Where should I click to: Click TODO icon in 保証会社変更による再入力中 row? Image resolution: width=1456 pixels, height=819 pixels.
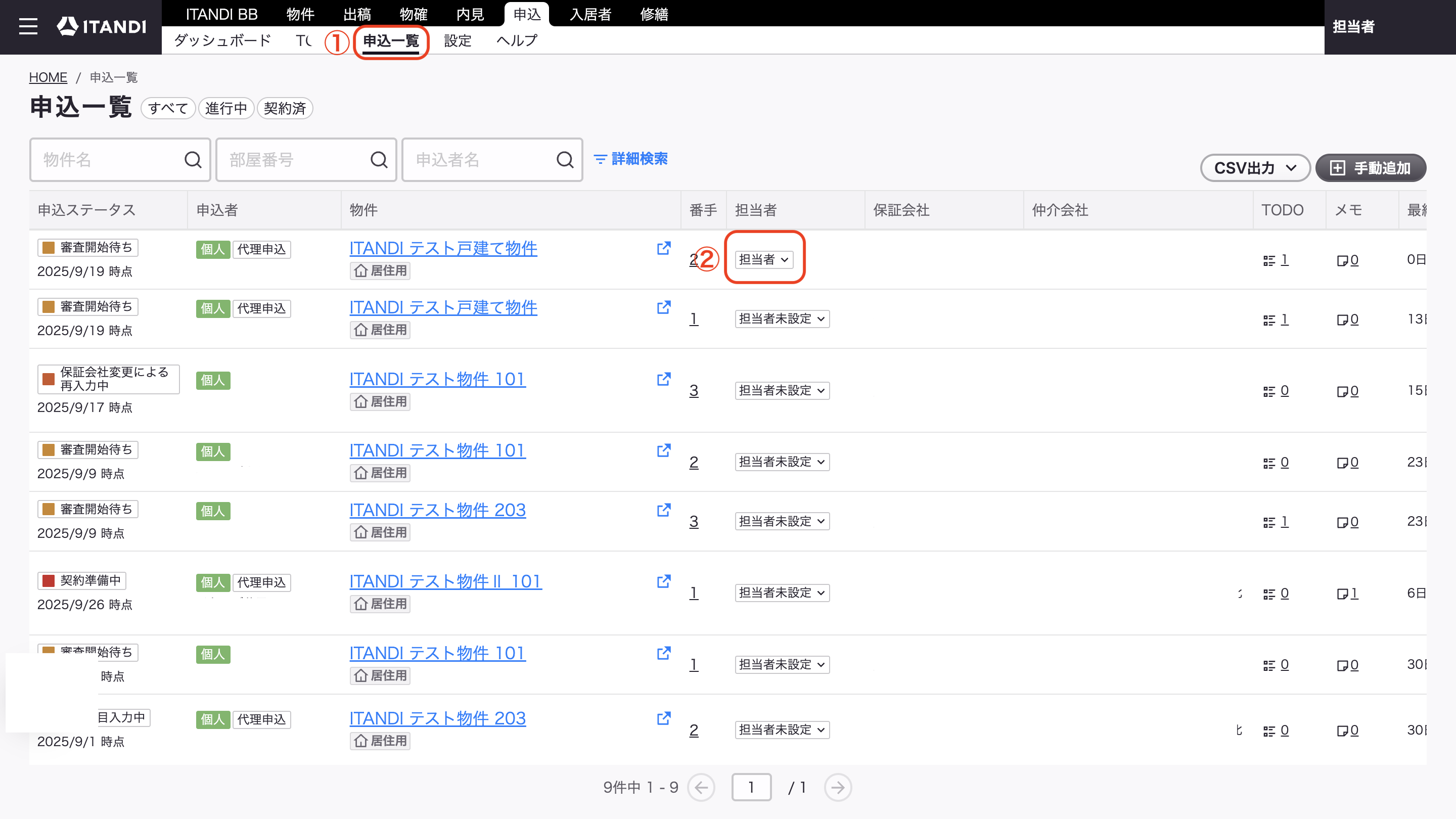coord(1269,392)
